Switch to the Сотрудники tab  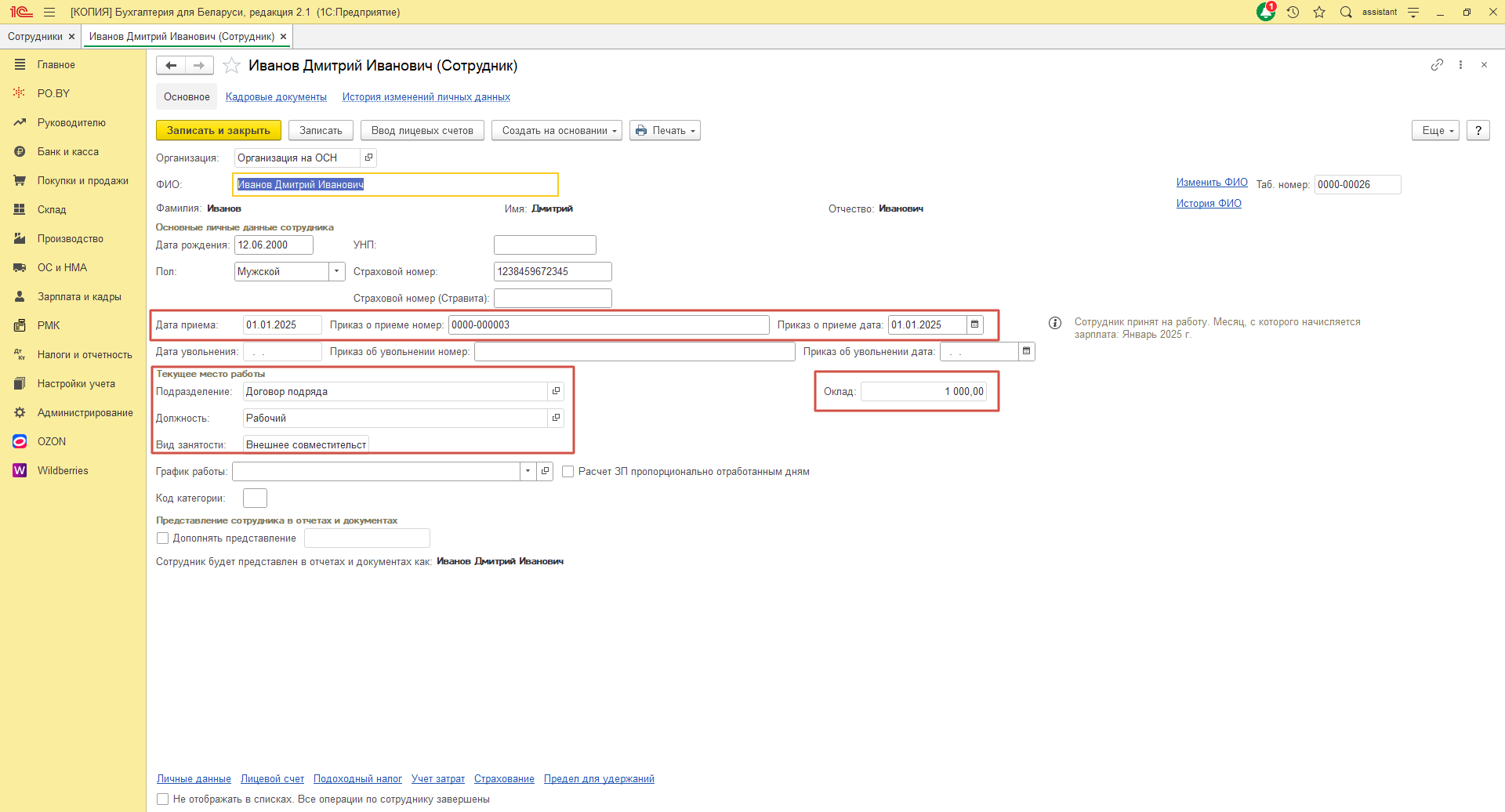coord(35,37)
